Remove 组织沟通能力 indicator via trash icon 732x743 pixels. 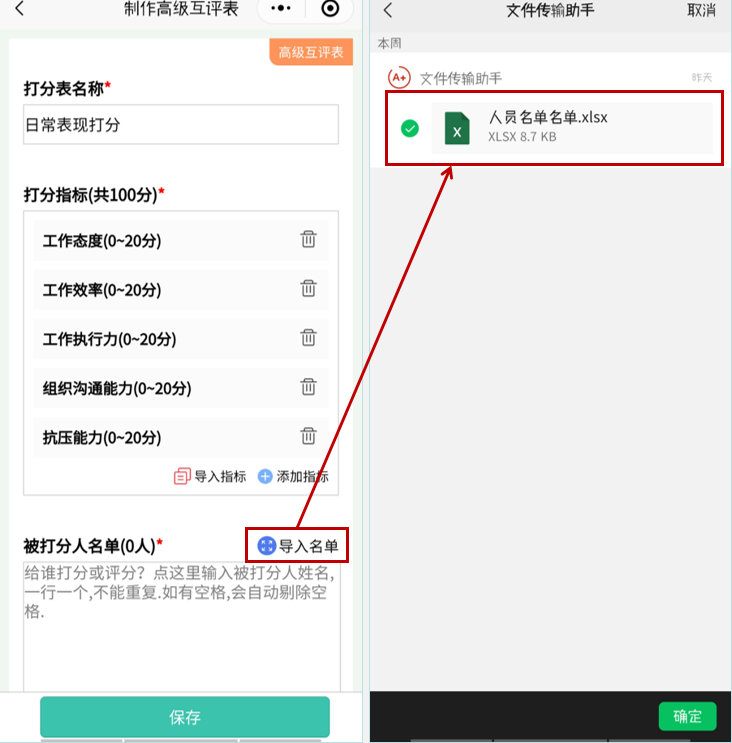pos(308,387)
